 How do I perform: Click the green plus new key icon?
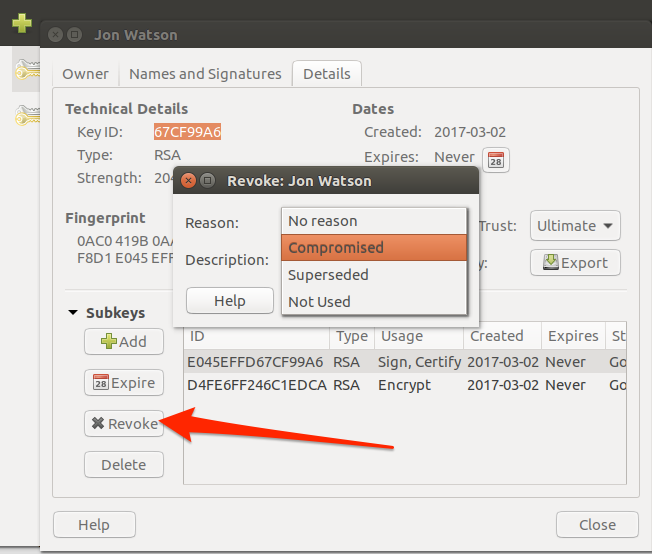(x=22, y=23)
